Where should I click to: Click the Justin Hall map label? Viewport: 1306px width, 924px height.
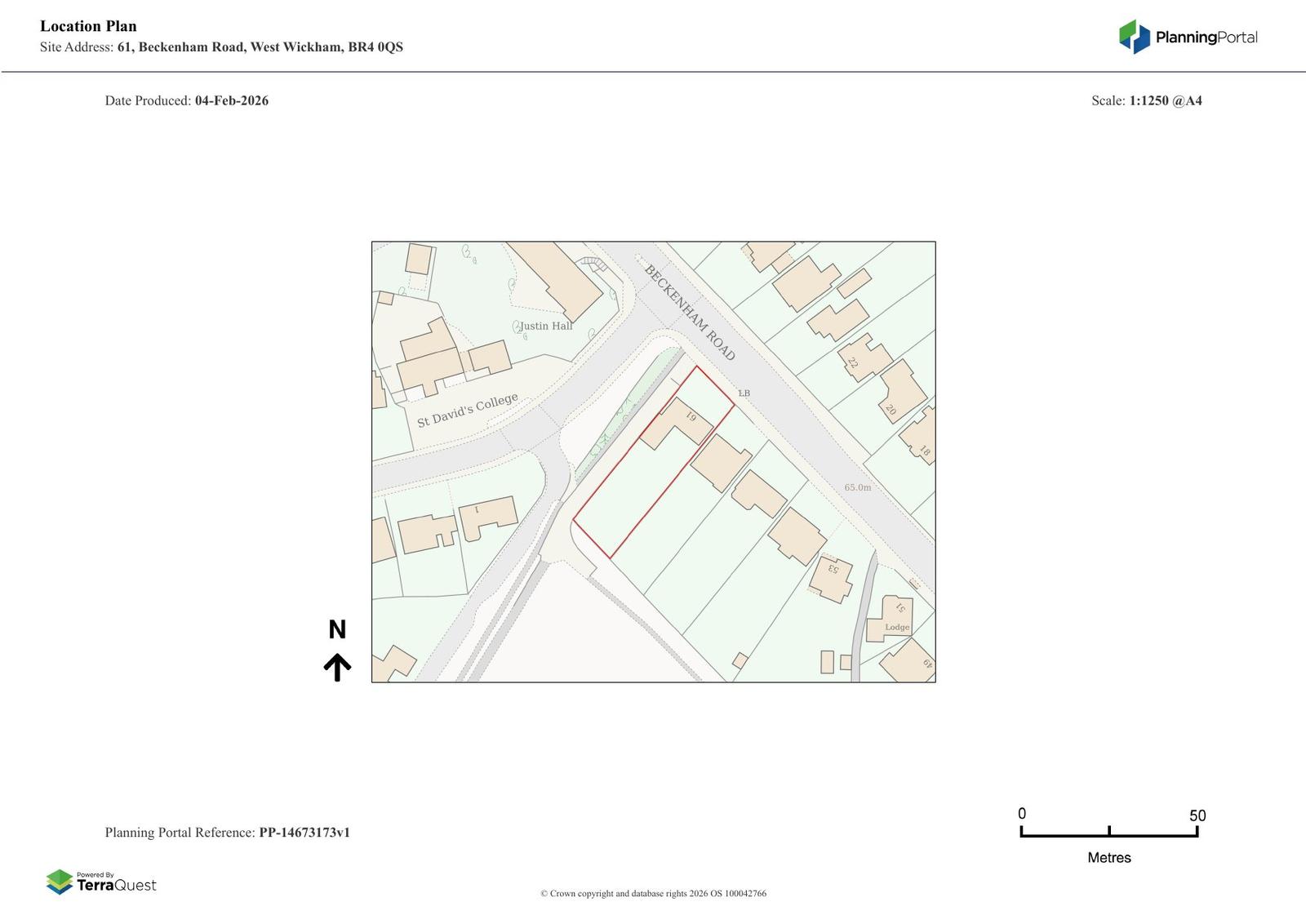(546, 326)
